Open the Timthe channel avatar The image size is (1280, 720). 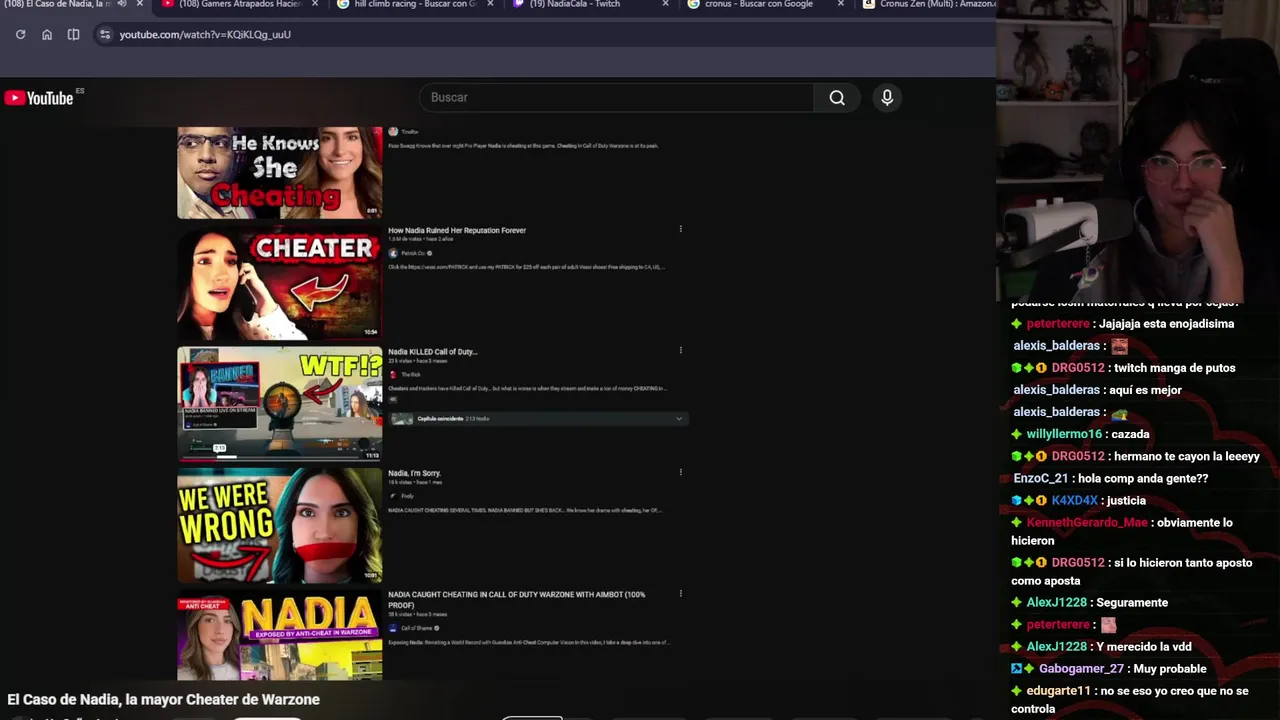(x=393, y=132)
